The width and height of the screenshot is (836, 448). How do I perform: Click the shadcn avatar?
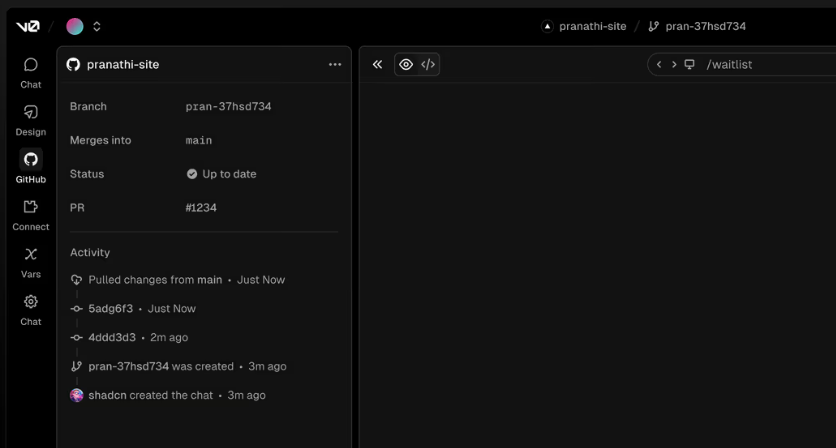click(76, 395)
